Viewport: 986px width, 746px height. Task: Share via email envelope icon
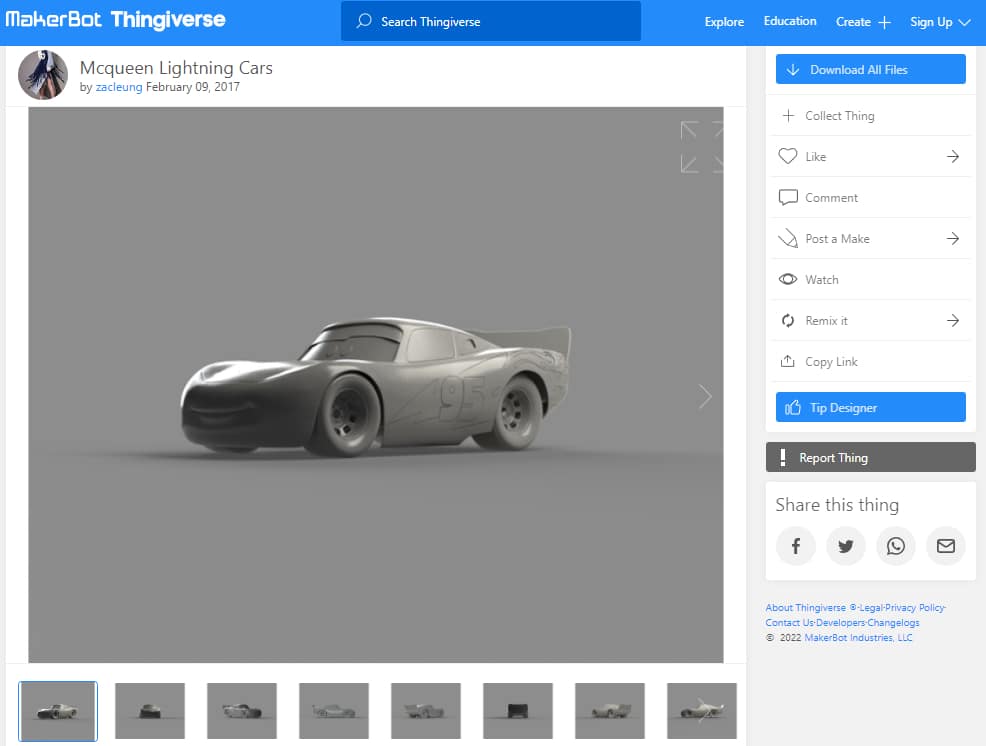tap(946, 546)
